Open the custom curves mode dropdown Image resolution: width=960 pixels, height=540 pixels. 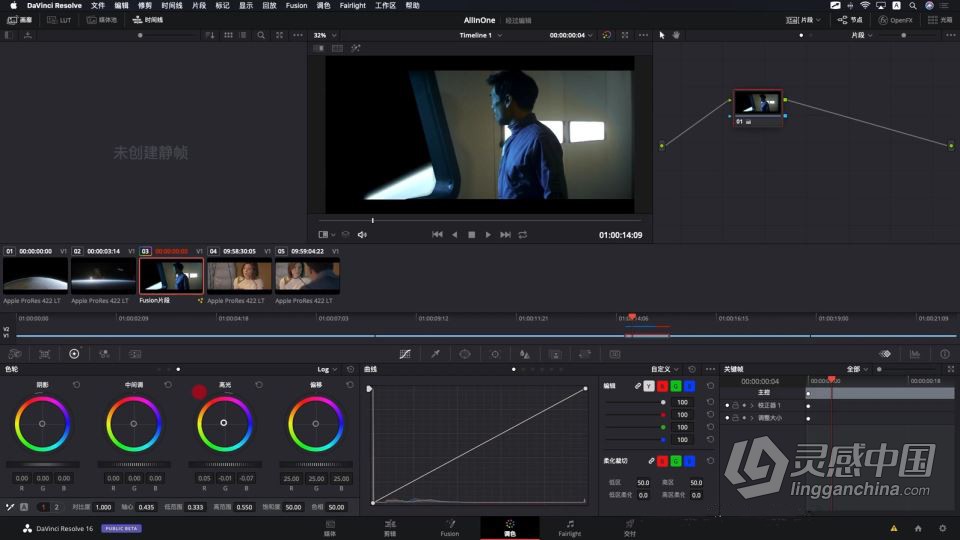(664, 369)
